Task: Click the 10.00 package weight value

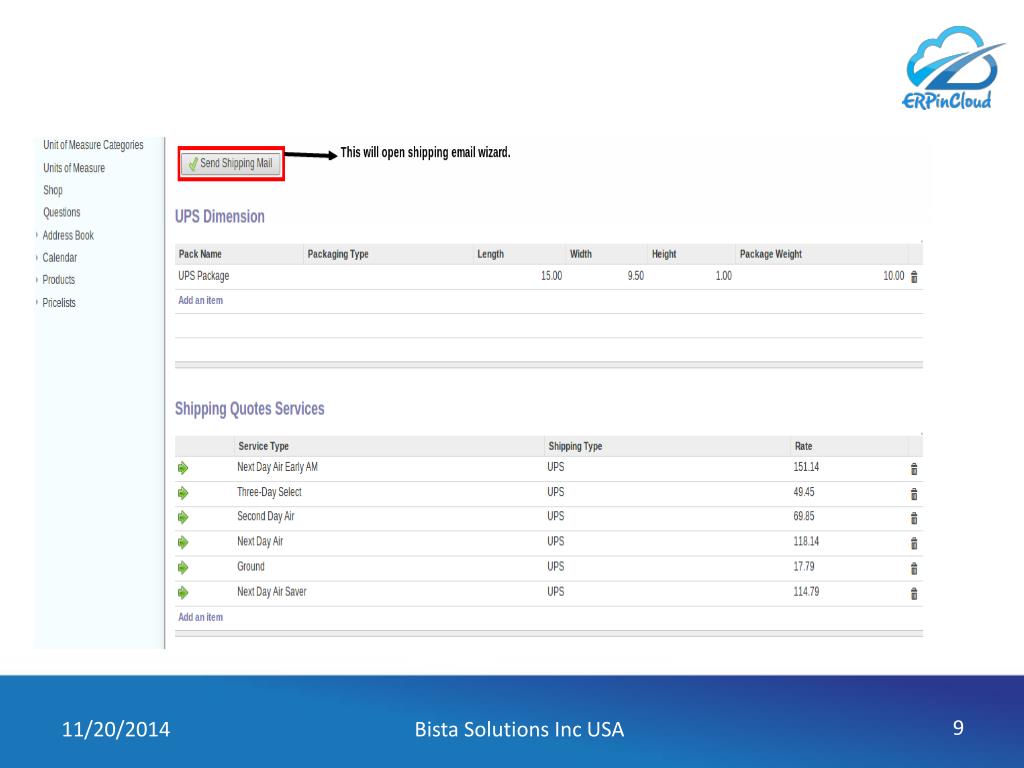Action: point(893,276)
